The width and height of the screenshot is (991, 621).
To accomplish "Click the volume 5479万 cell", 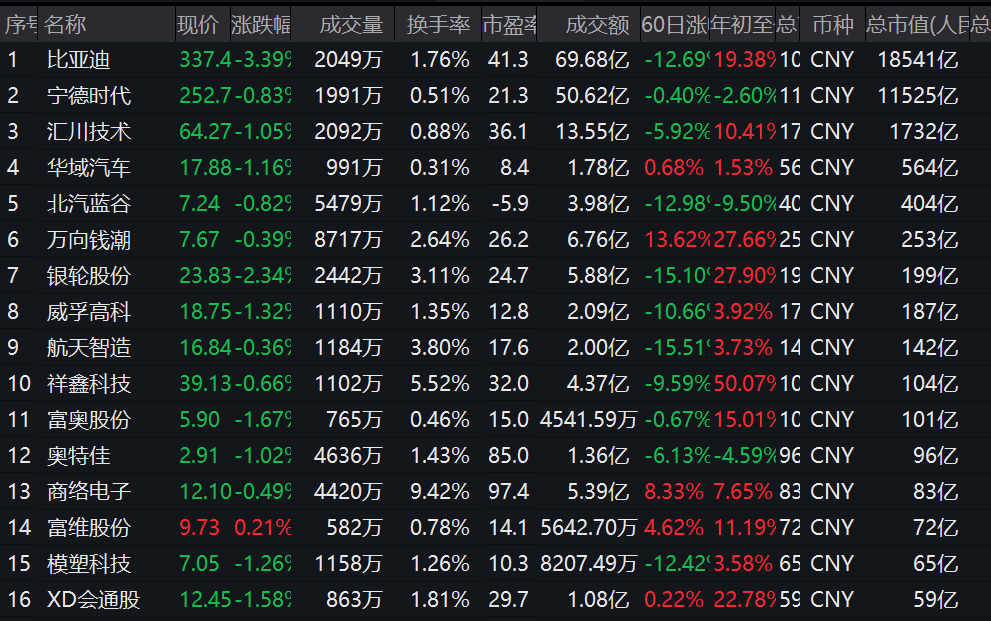I will pyautogui.click(x=348, y=204).
